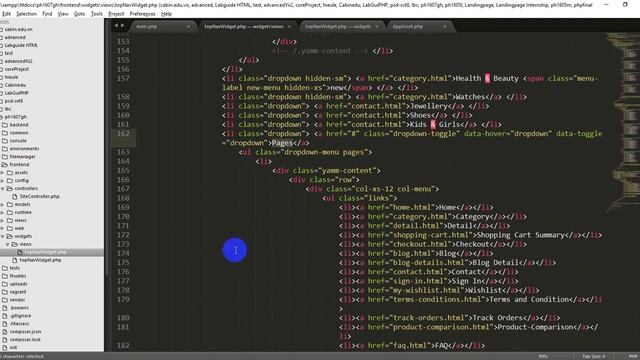Click the .bowerrc file icon
Image resolution: width=640 pixels, height=360 pixels.
click(5, 308)
